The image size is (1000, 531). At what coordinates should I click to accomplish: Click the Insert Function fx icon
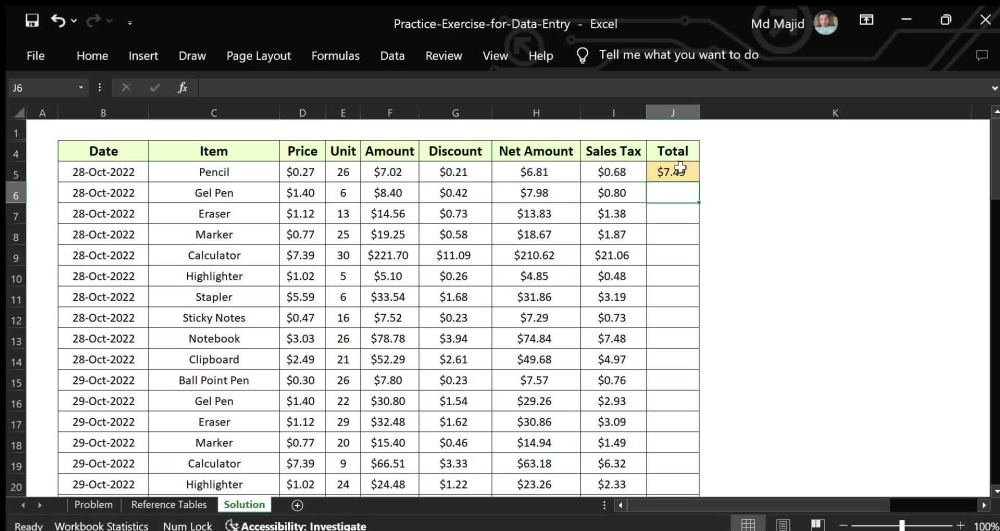pos(182,88)
